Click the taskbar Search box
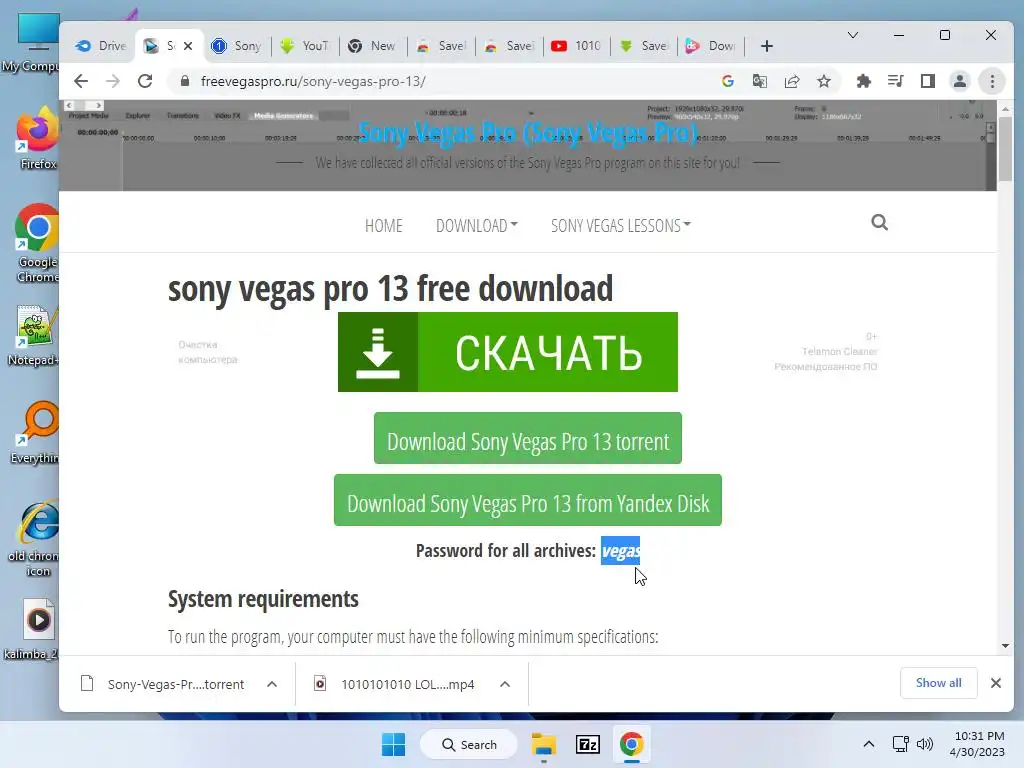Viewport: 1024px width, 768px height. click(469, 744)
